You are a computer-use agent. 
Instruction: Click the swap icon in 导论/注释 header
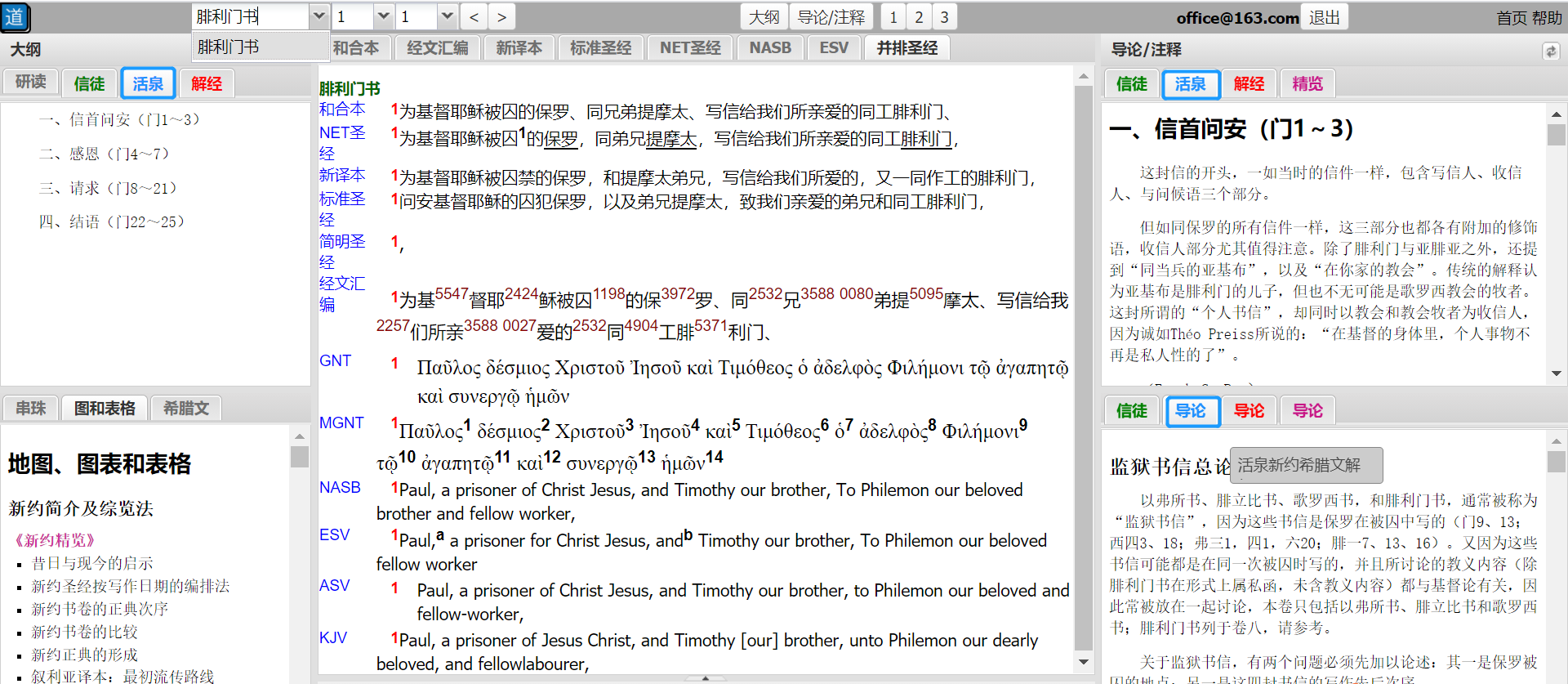coord(1550,51)
